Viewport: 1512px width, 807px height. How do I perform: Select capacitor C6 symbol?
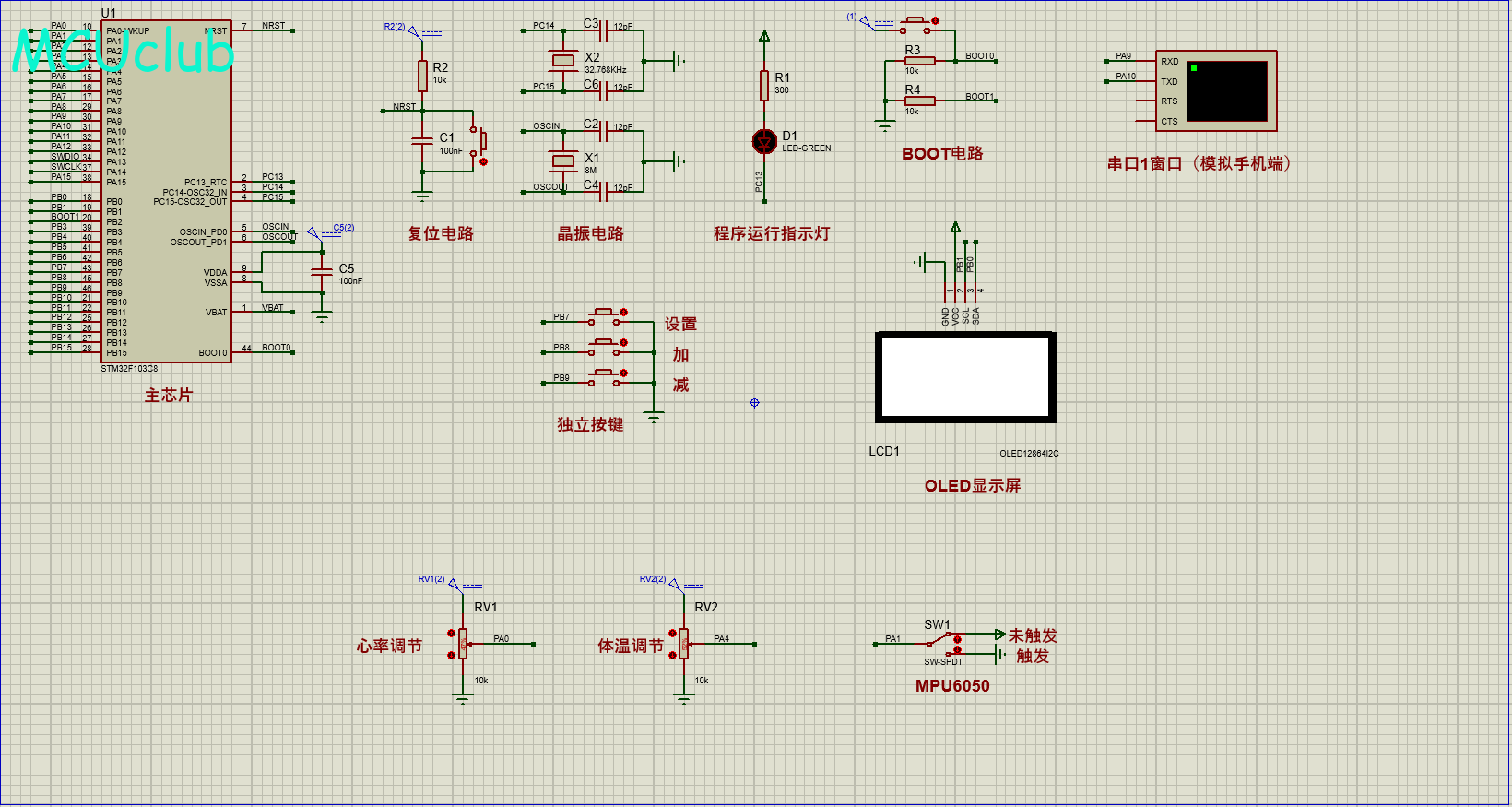(605, 90)
